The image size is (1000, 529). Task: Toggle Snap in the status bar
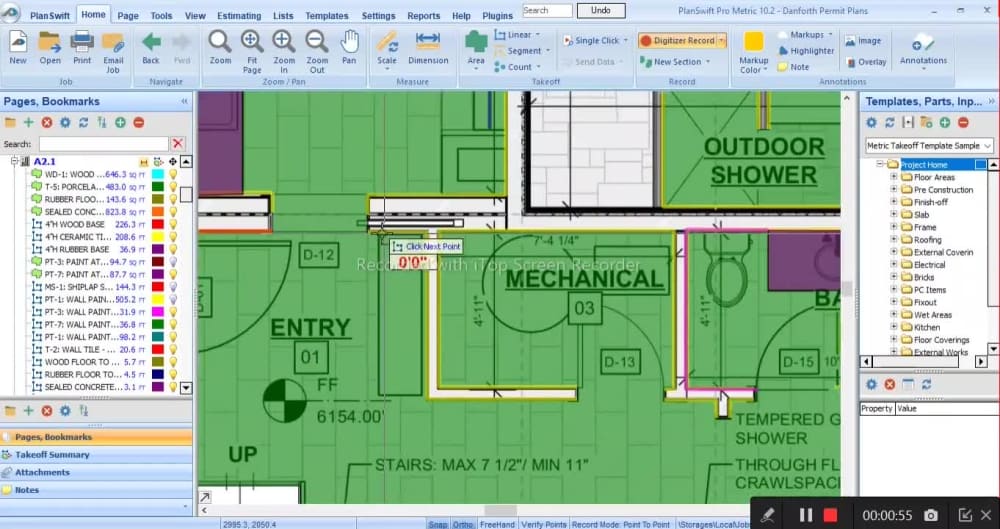click(438, 524)
